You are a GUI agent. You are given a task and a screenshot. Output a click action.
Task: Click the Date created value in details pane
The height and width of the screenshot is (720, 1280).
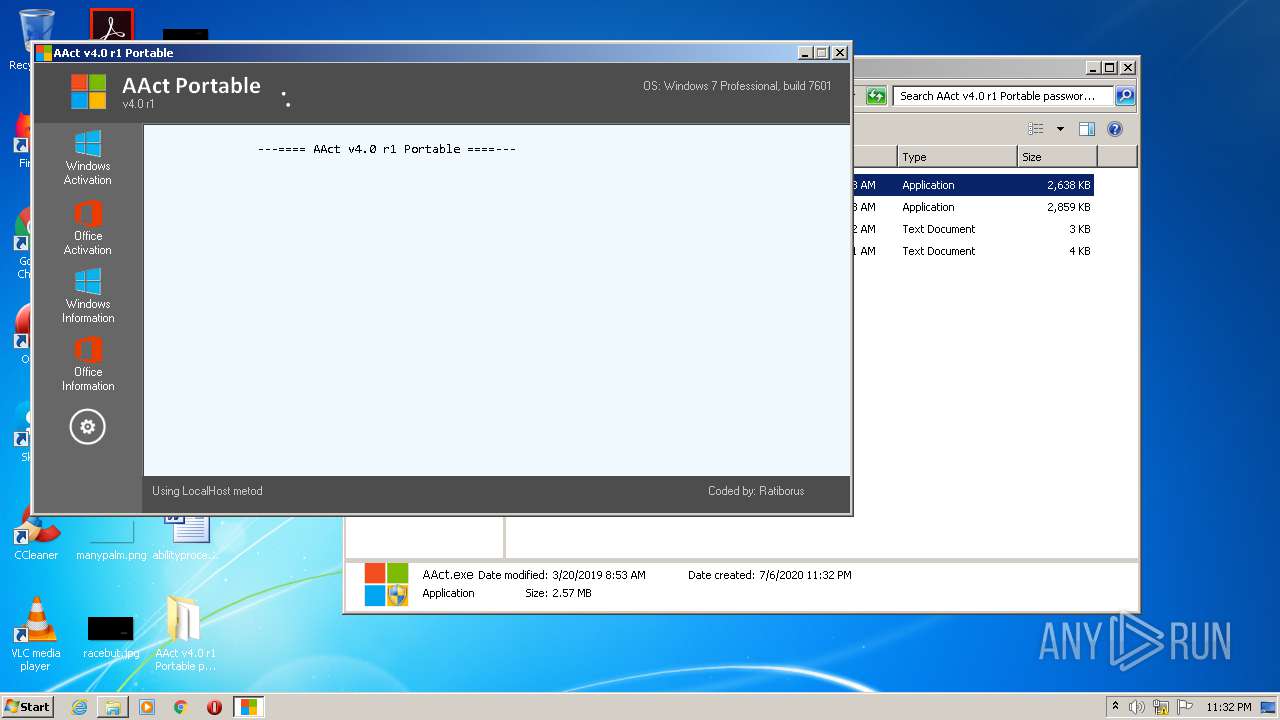pyautogui.click(x=805, y=575)
